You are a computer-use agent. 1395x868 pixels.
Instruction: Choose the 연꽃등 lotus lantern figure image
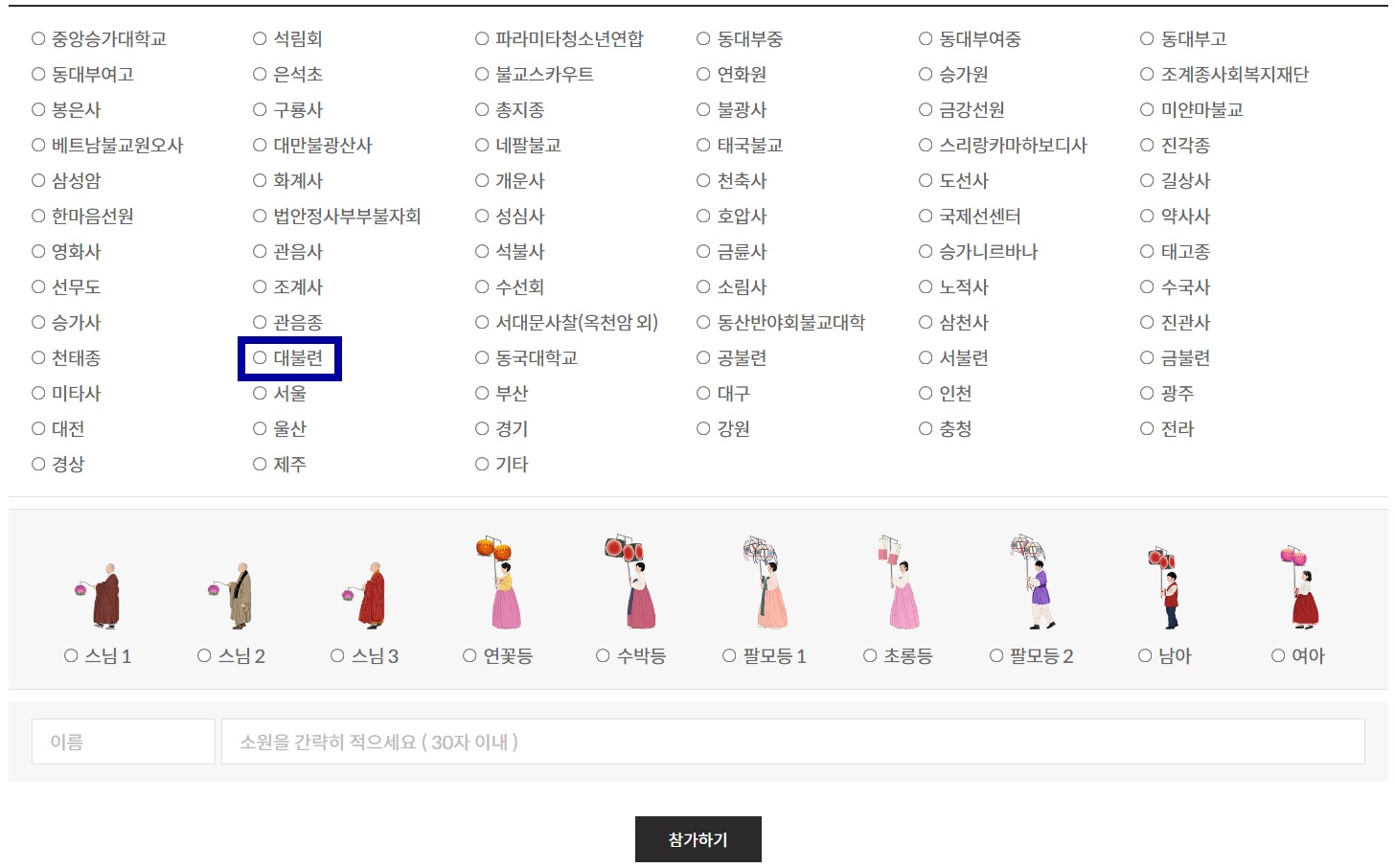498,582
